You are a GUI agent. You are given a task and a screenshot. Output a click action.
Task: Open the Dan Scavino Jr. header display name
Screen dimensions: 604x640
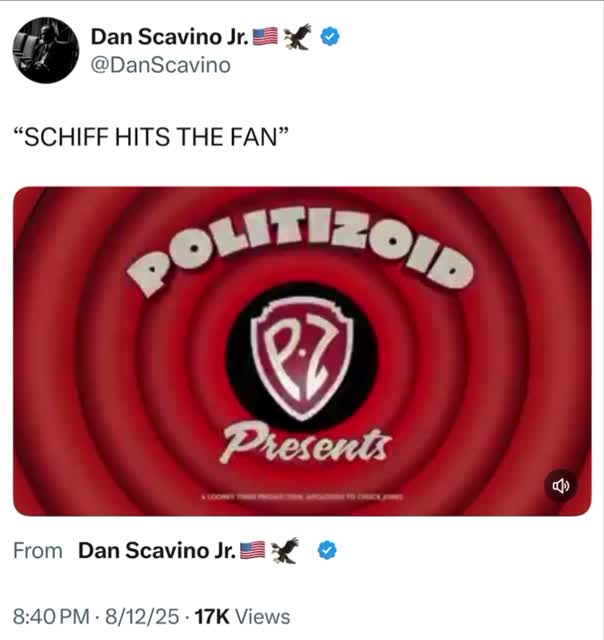(170, 38)
